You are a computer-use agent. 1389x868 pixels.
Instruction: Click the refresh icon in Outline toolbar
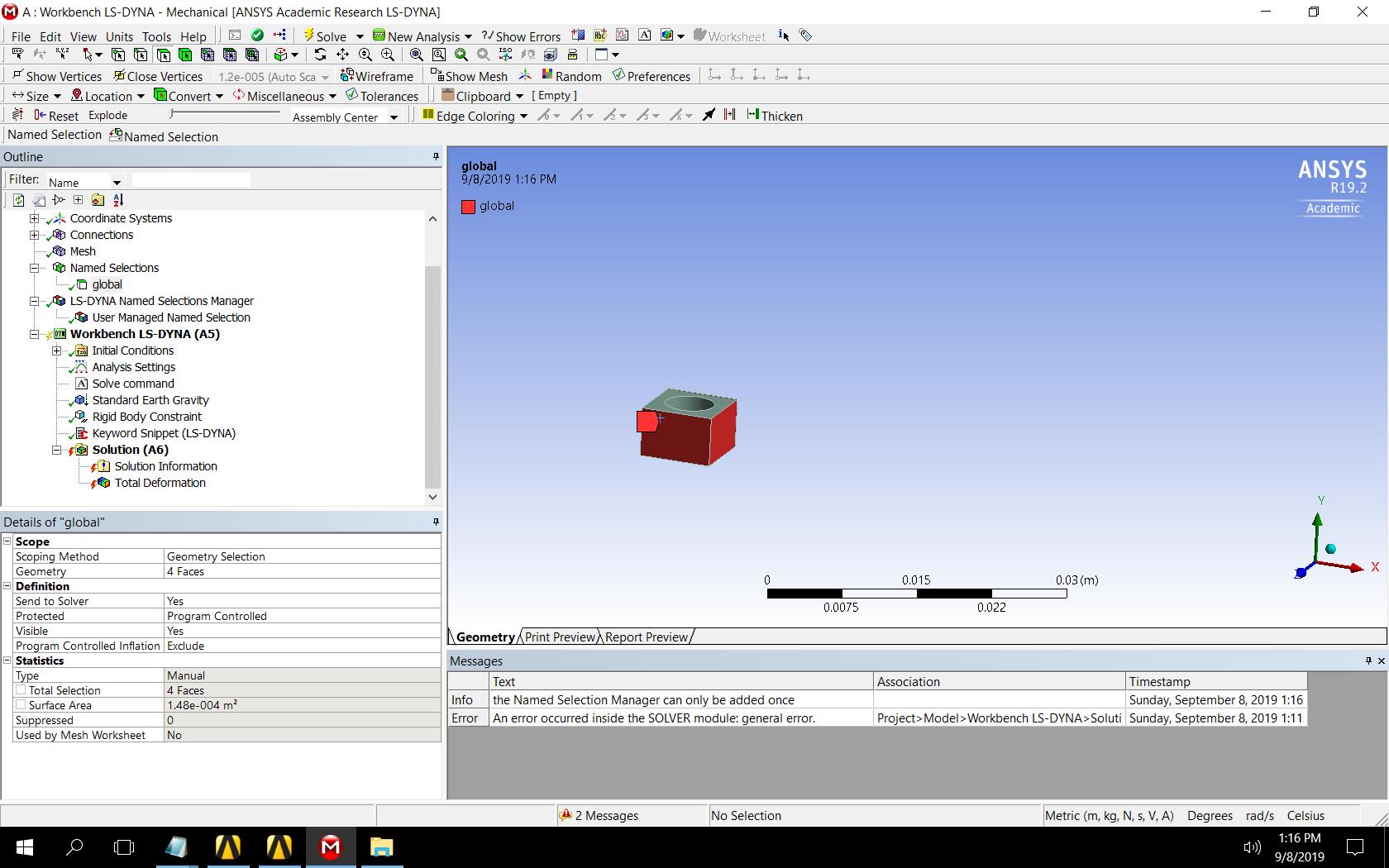(18, 200)
